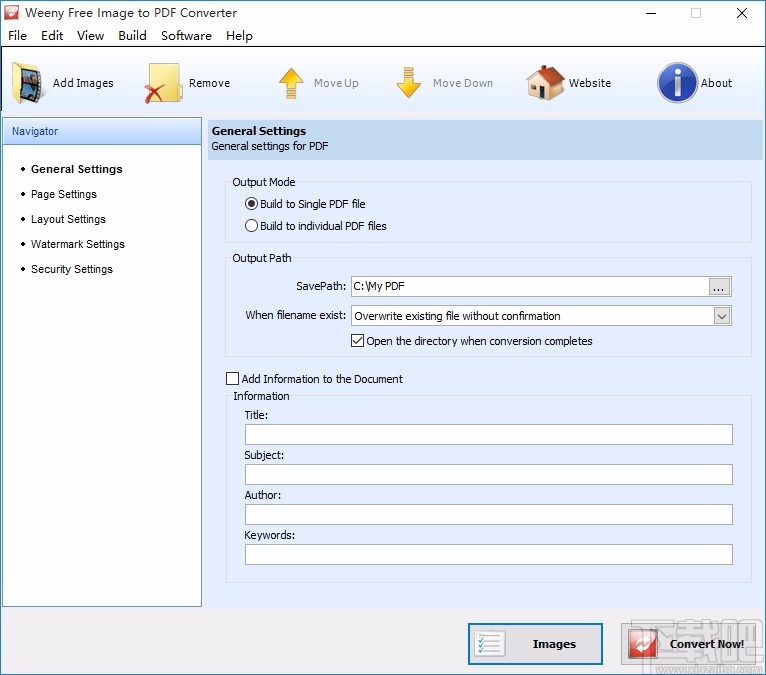
Task: Open the Software menu
Action: (x=187, y=36)
